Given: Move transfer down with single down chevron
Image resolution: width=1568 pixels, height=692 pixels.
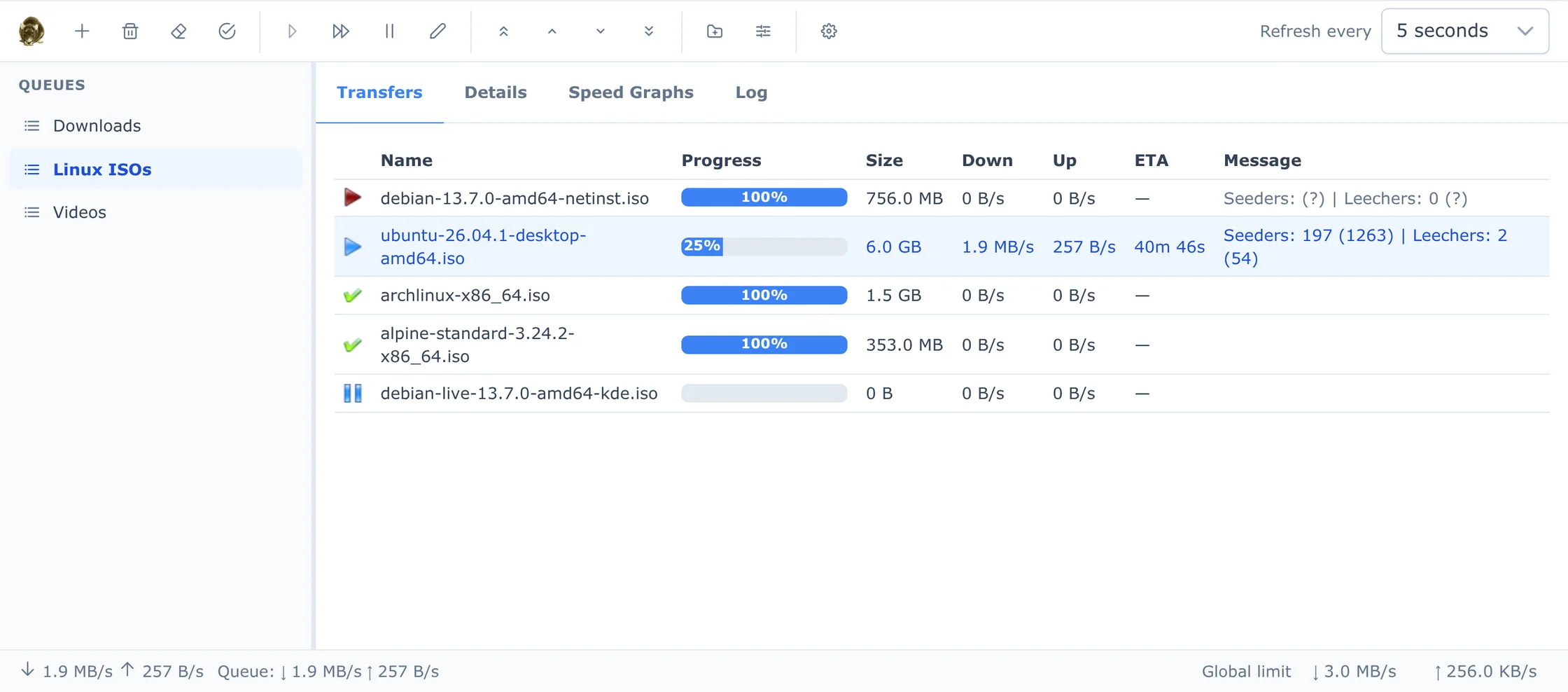Looking at the screenshot, I should pyautogui.click(x=600, y=31).
